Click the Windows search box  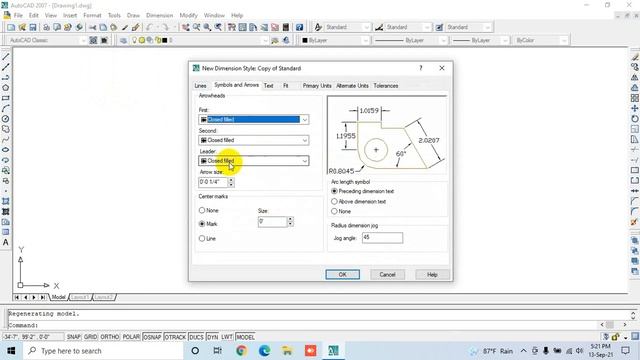(x=103, y=351)
